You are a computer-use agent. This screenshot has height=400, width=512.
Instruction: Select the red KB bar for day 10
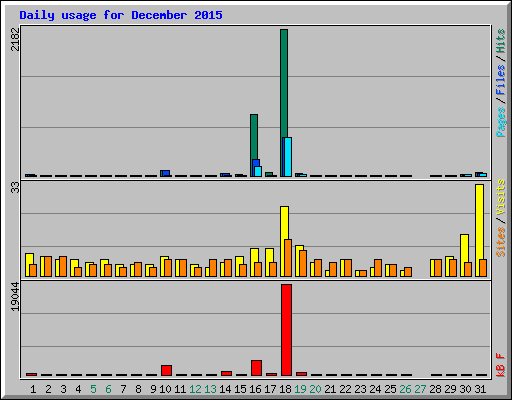click(166, 370)
